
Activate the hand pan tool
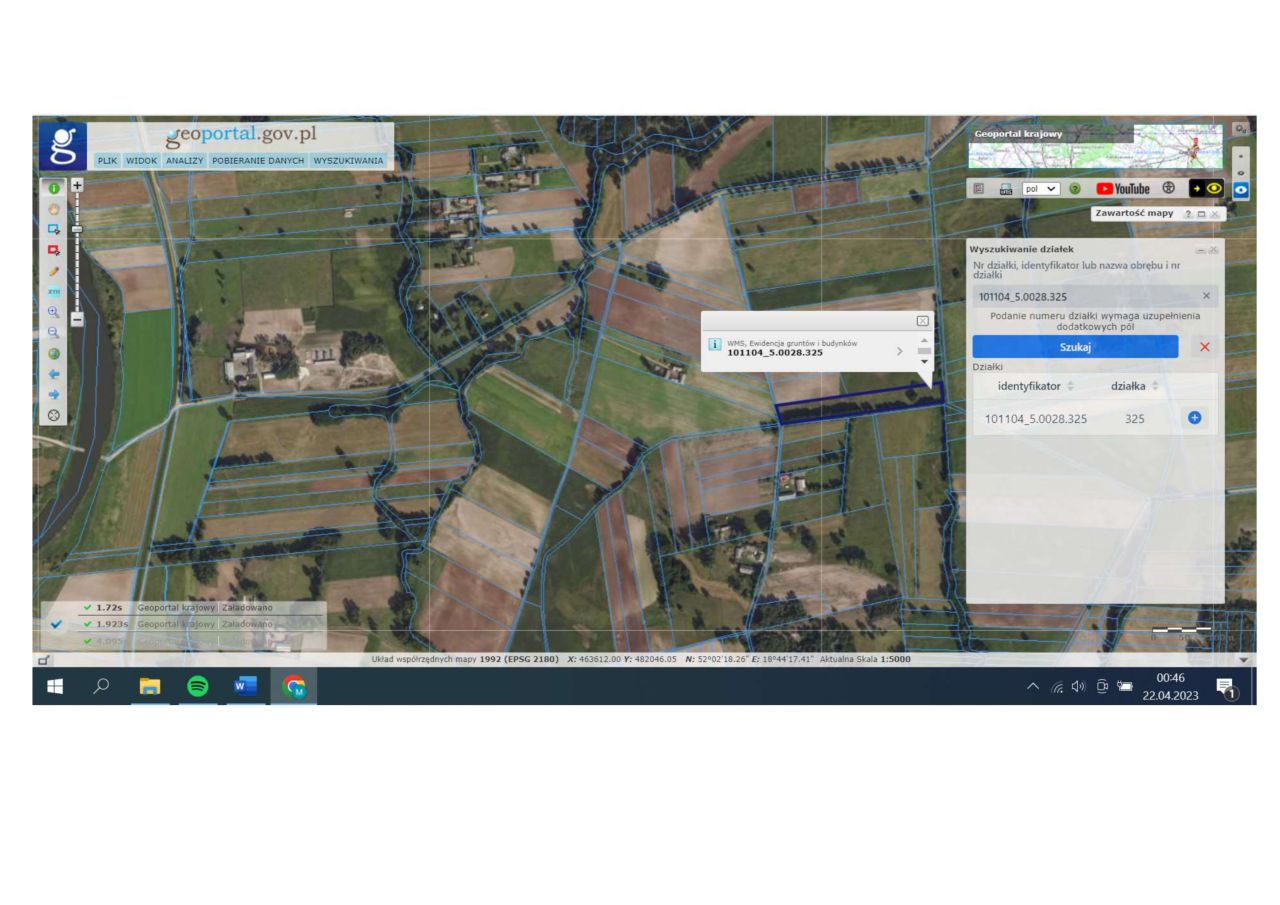pos(54,208)
